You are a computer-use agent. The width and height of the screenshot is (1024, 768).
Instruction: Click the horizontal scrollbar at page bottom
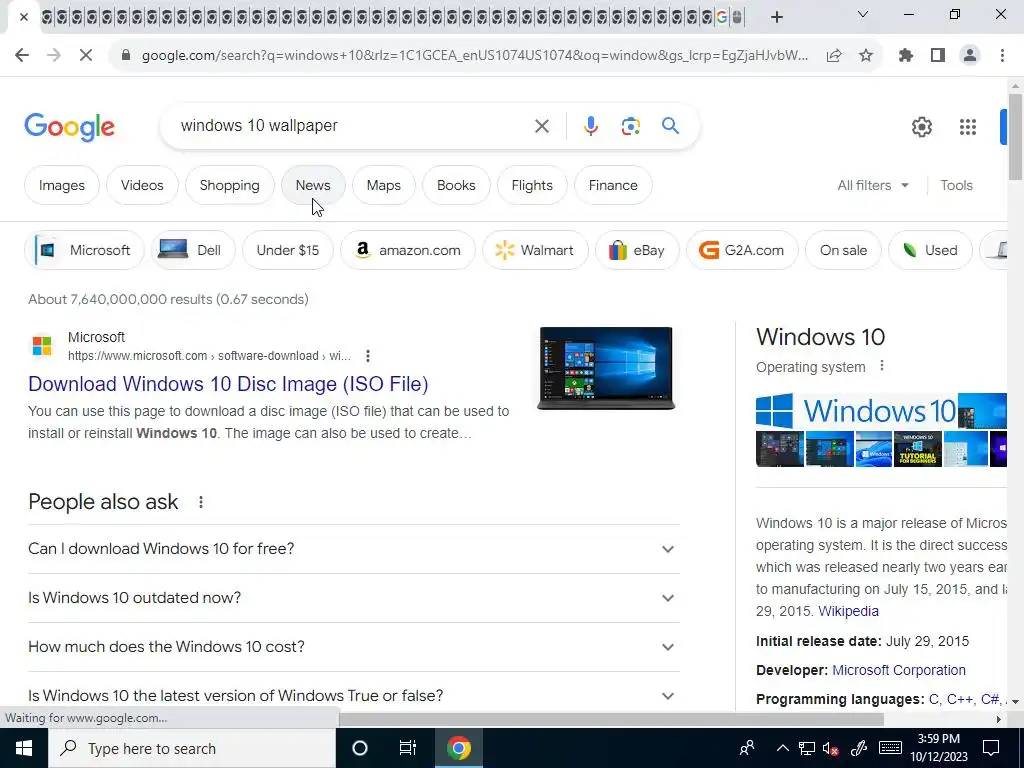point(611,719)
